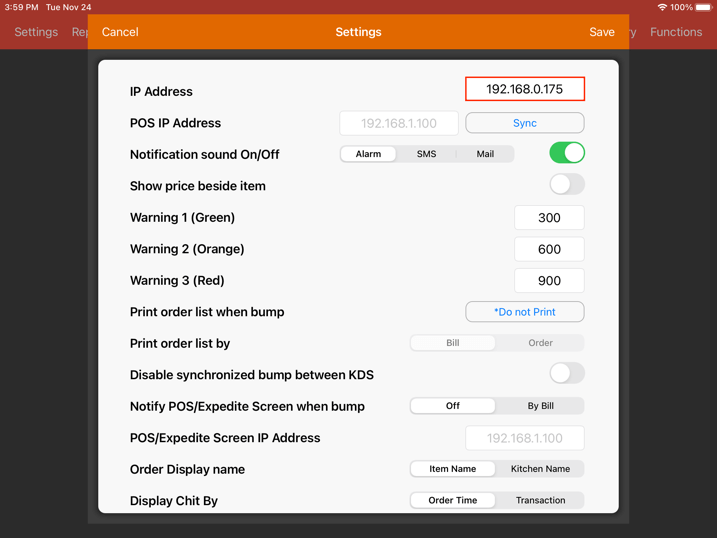Click POS/Expedite Screen IP Address field
Viewport: 717px width, 538px height.
(524, 438)
